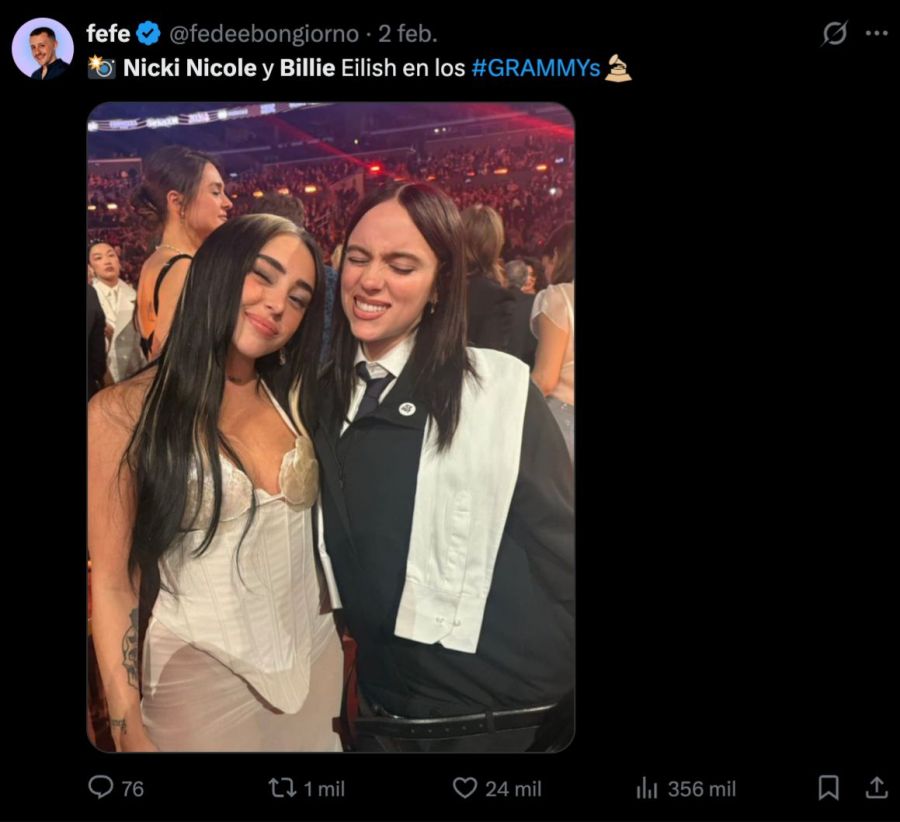Open the three-dot more options menu
Image resolution: width=900 pixels, height=822 pixels.
(875, 32)
